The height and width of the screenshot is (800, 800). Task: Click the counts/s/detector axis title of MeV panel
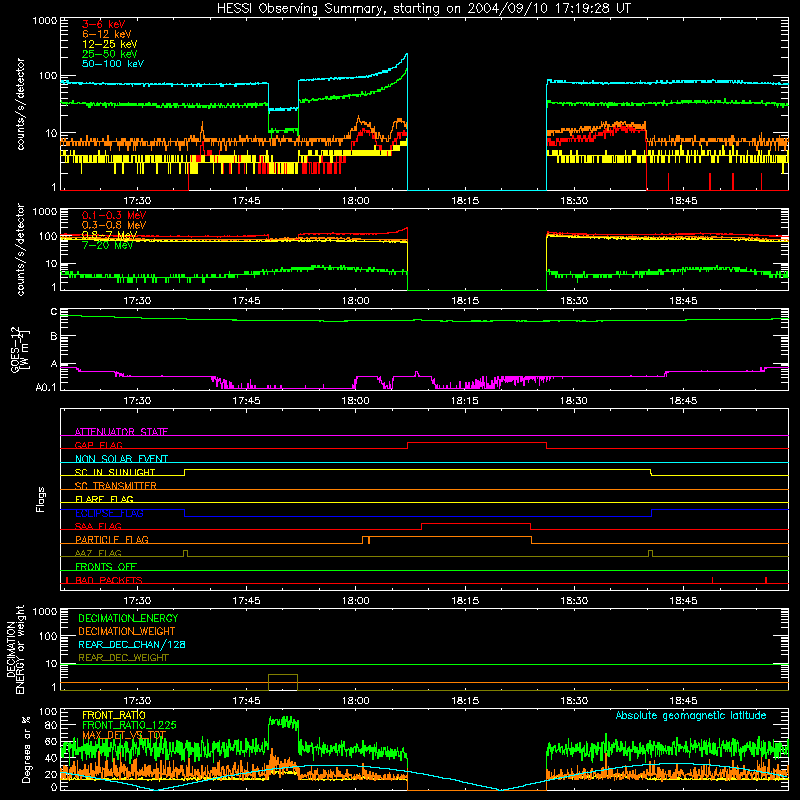coord(20,249)
